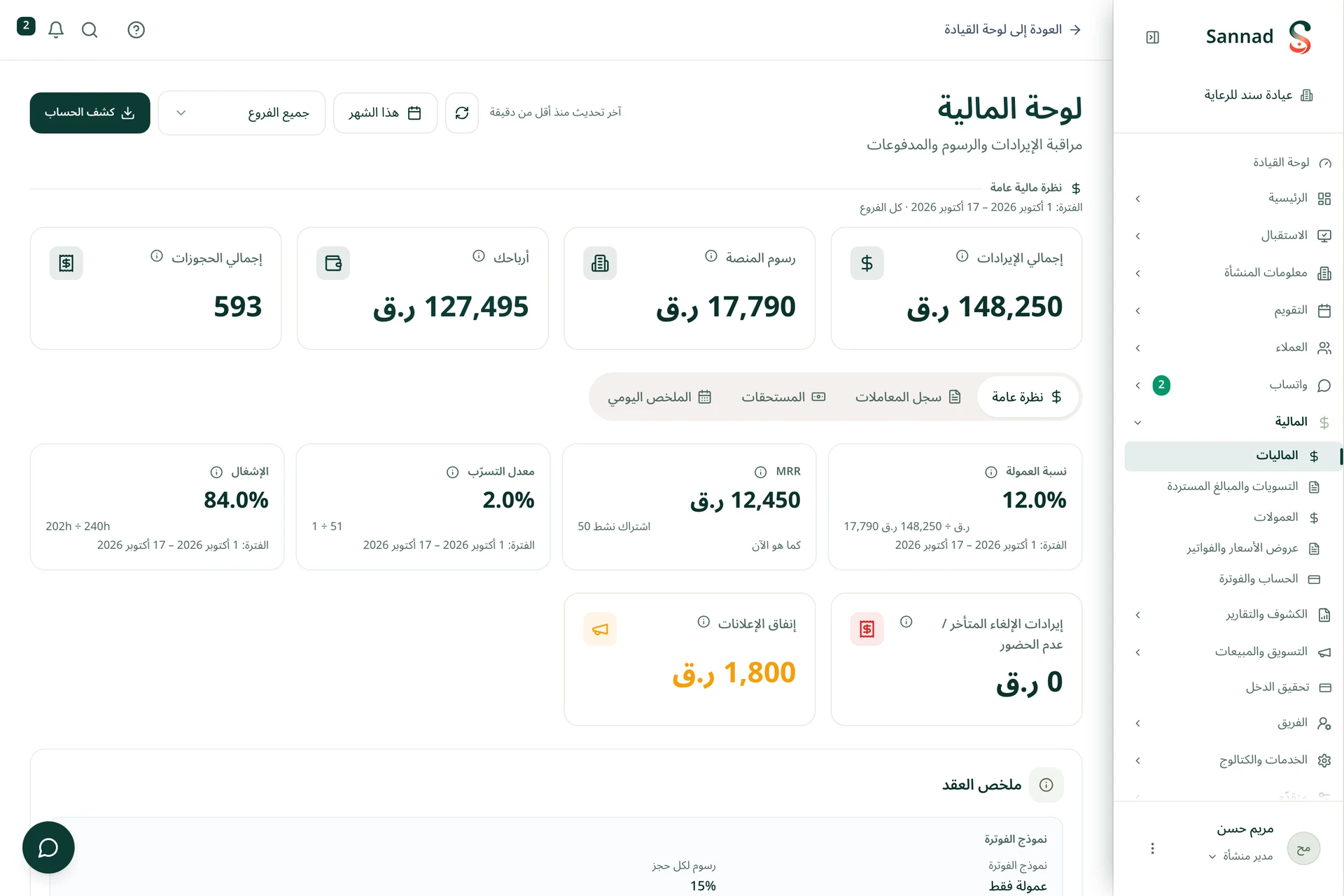Switch to نظرة عامة tab
The height and width of the screenshot is (896, 1344).
1027,397
